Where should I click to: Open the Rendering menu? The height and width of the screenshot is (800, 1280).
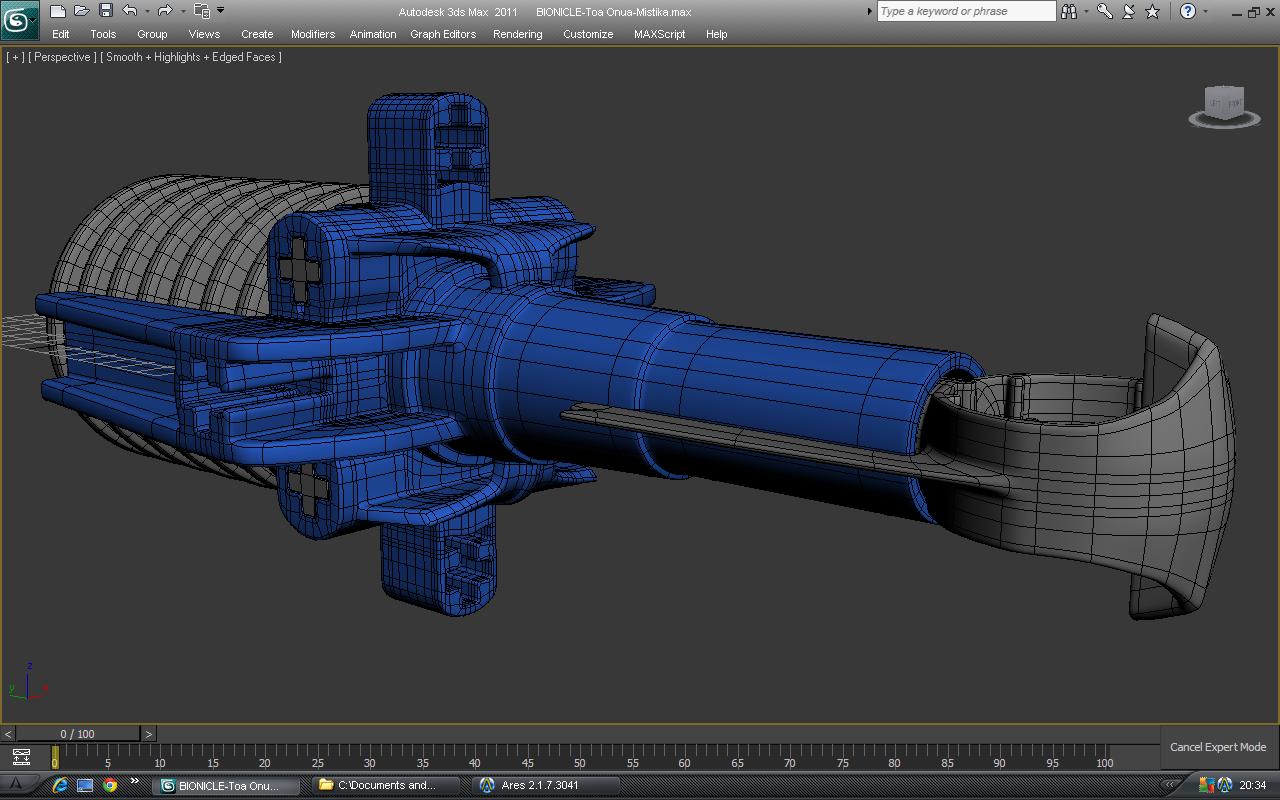pyautogui.click(x=517, y=34)
